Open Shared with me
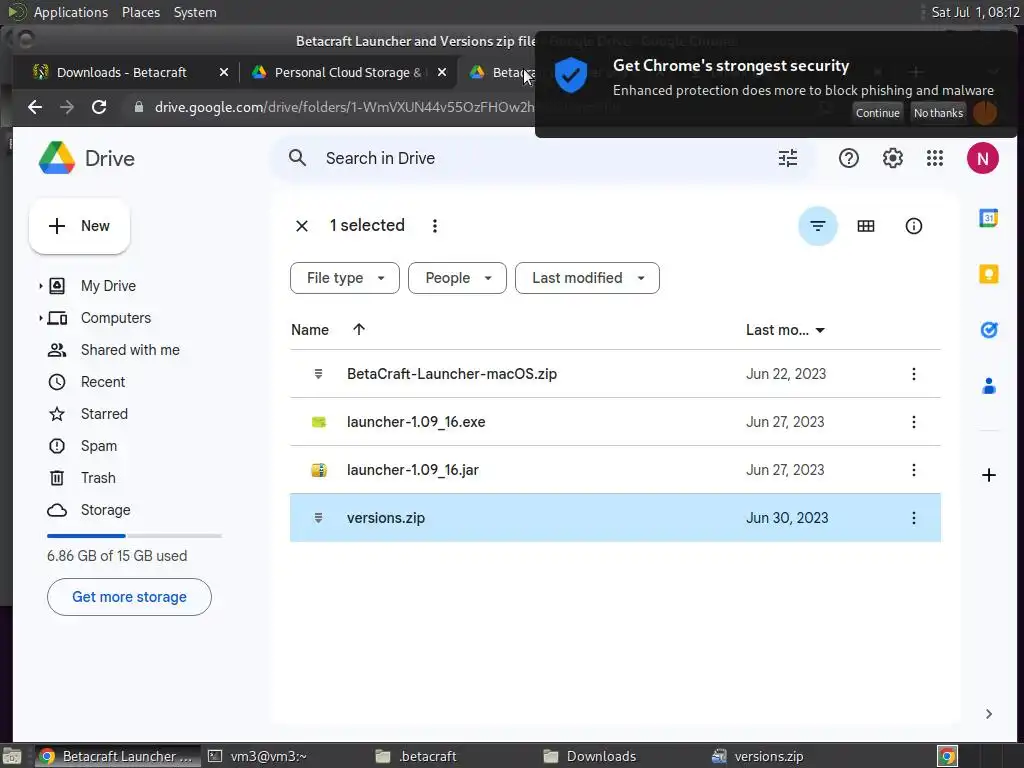 [x=130, y=350]
